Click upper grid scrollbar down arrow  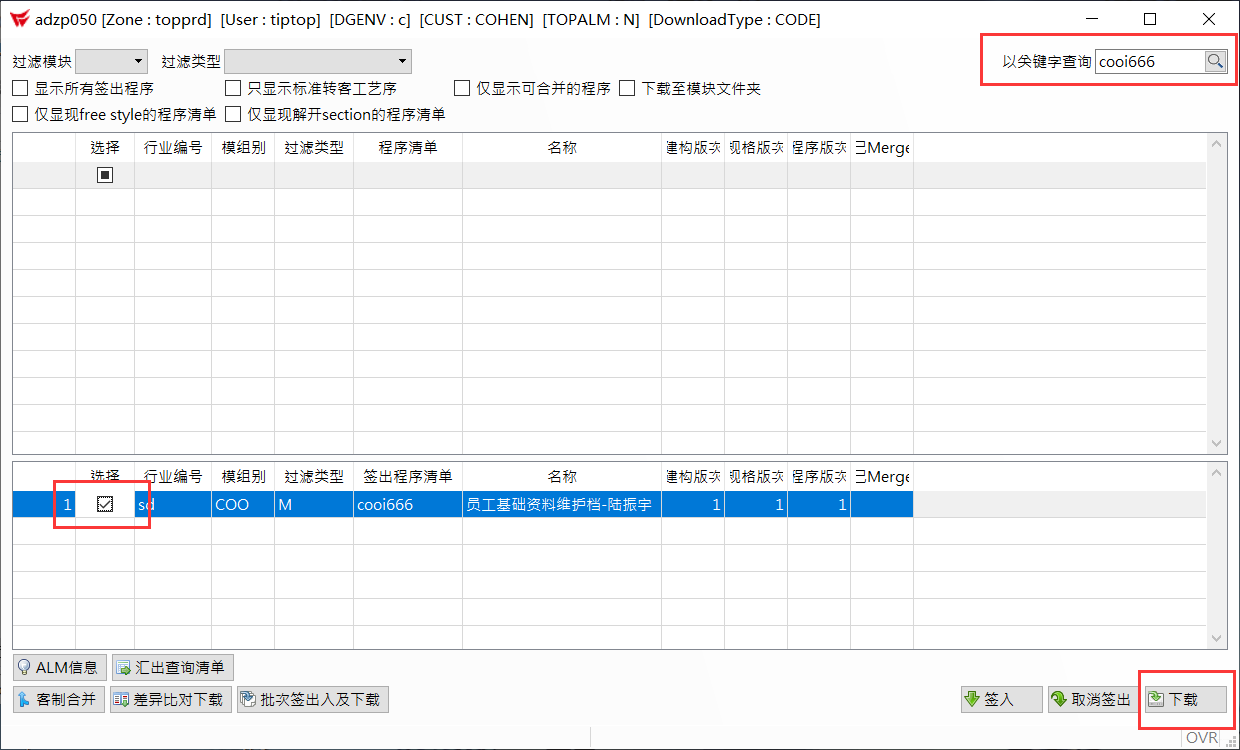click(x=1217, y=443)
